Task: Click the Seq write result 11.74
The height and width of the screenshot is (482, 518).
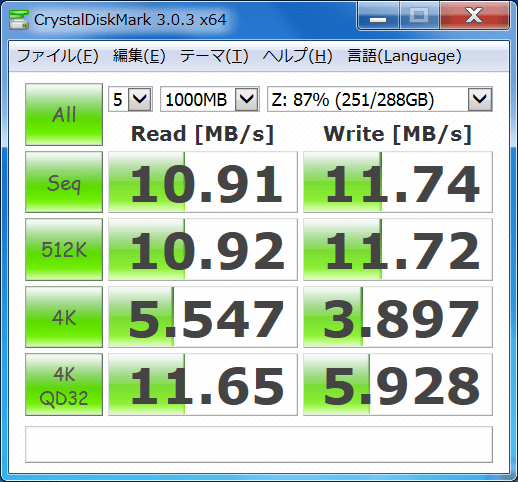Action: [398, 182]
